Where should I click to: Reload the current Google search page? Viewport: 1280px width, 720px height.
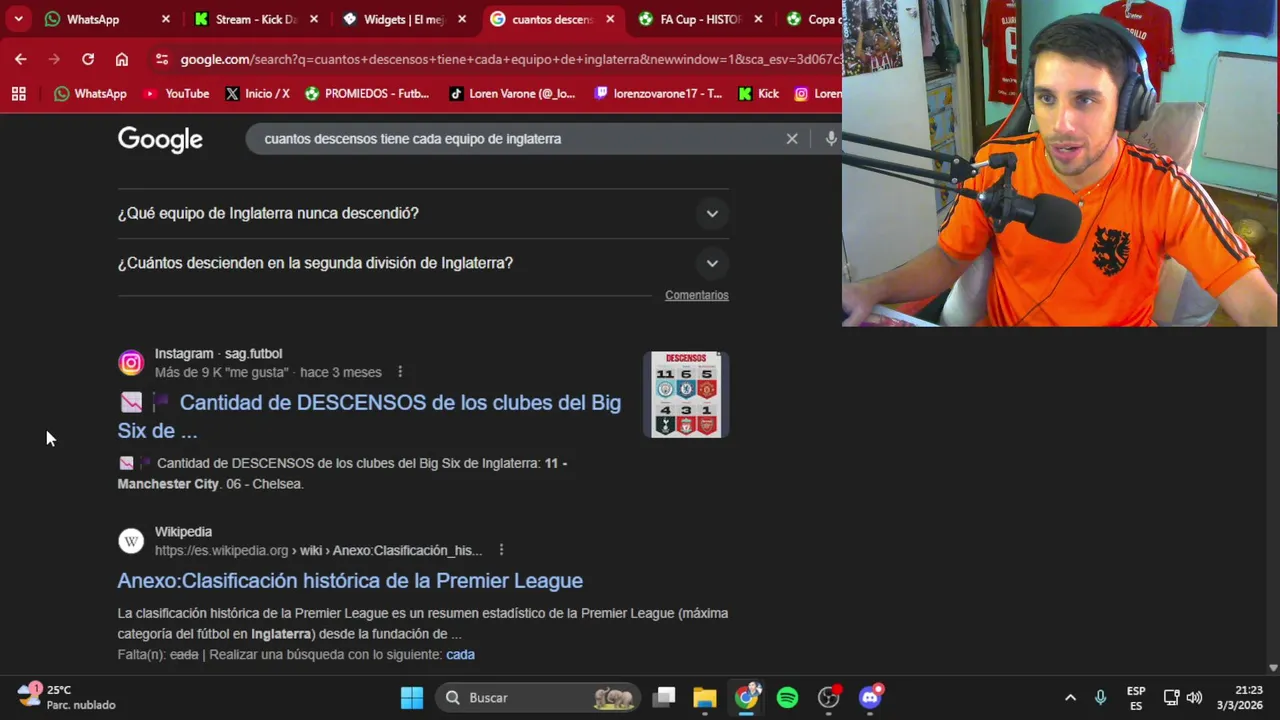pos(88,59)
